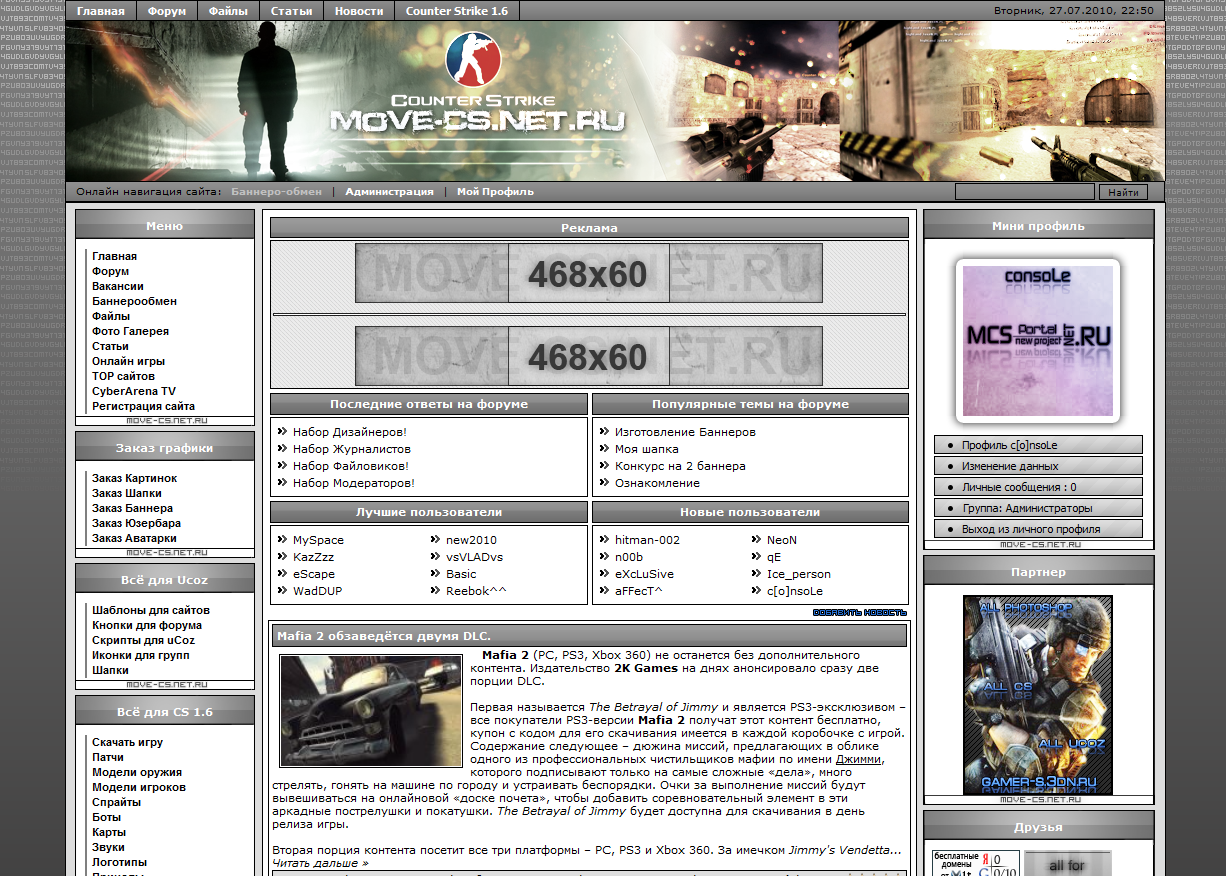Open the Форум top navigation tab
1226x876 pixels.
(x=167, y=11)
